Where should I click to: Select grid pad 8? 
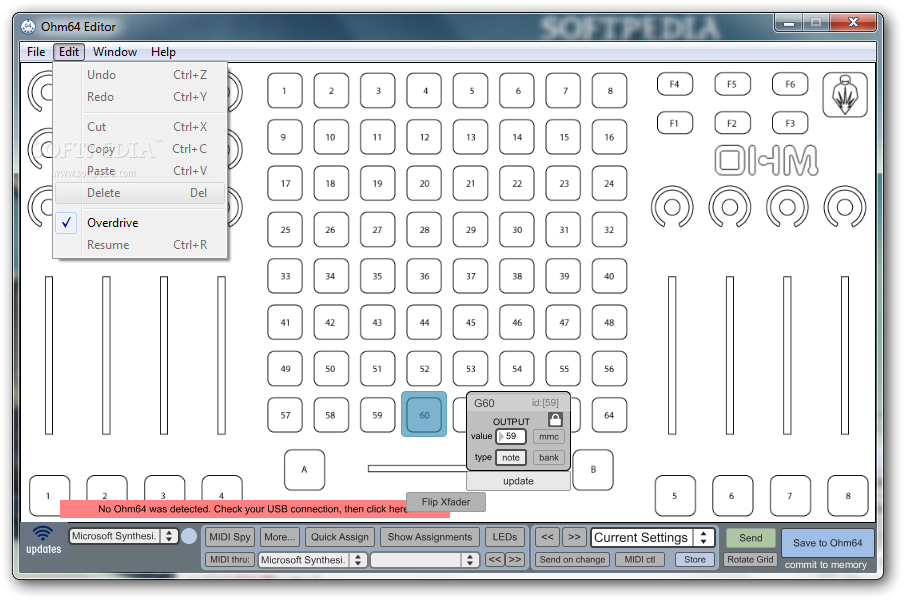pos(609,90)
